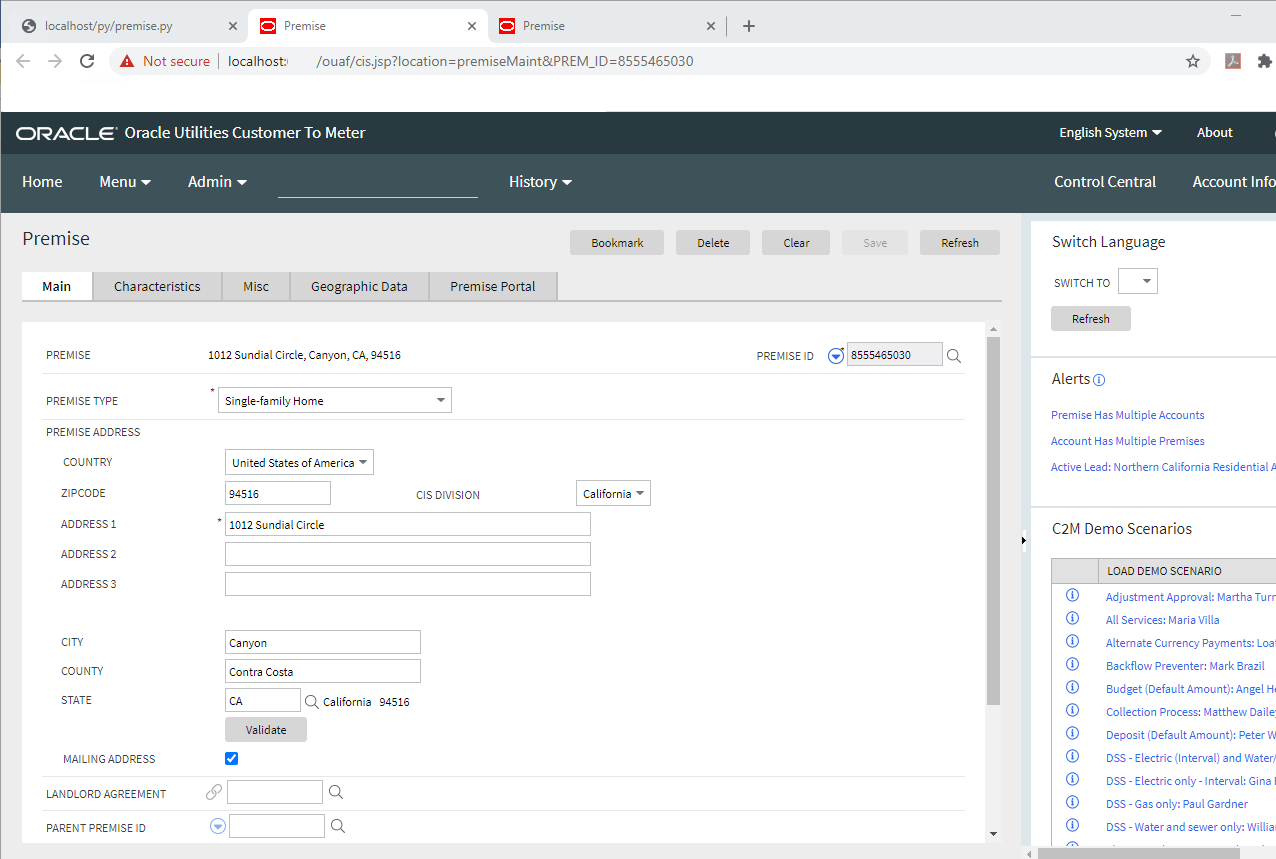1276x859 pixels.
Task: Open the Landlord Agreement search icon
Action: pyautogui.click(x=336, y=793)
